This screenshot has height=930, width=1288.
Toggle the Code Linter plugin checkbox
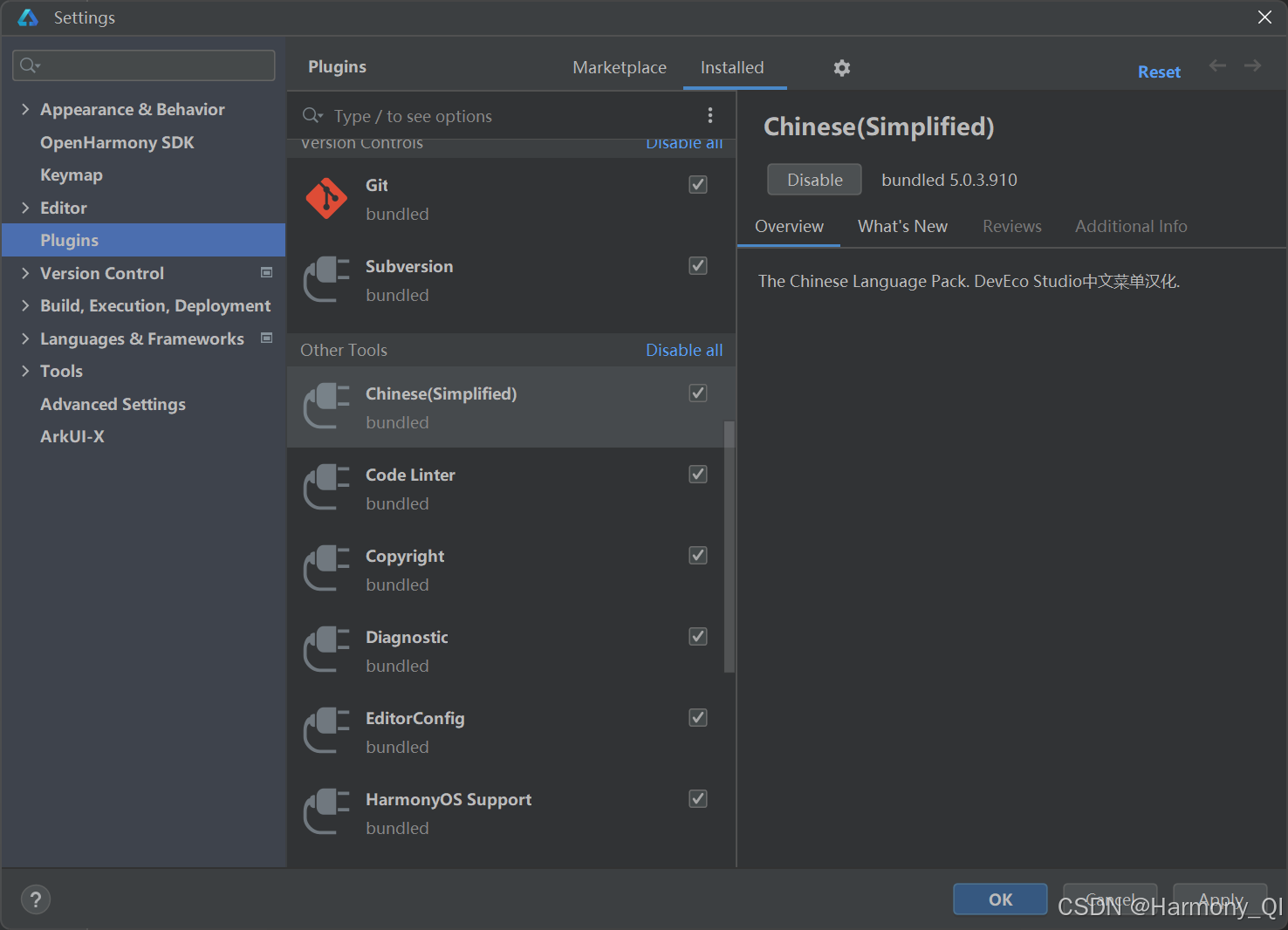coord(698,474)
